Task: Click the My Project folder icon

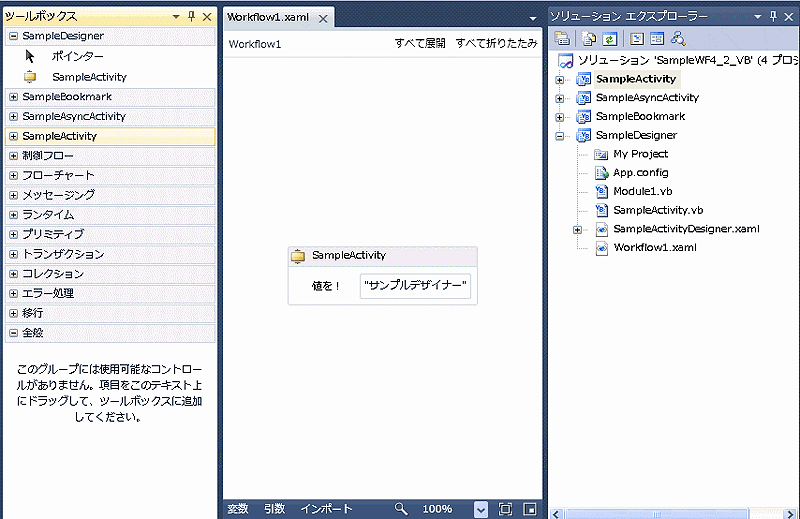Action: [x=601, y=154]
